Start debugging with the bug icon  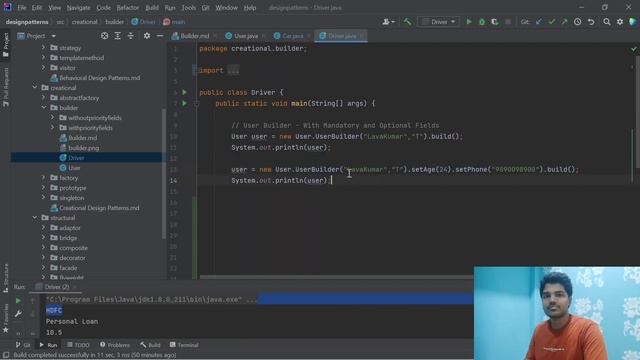482,22
